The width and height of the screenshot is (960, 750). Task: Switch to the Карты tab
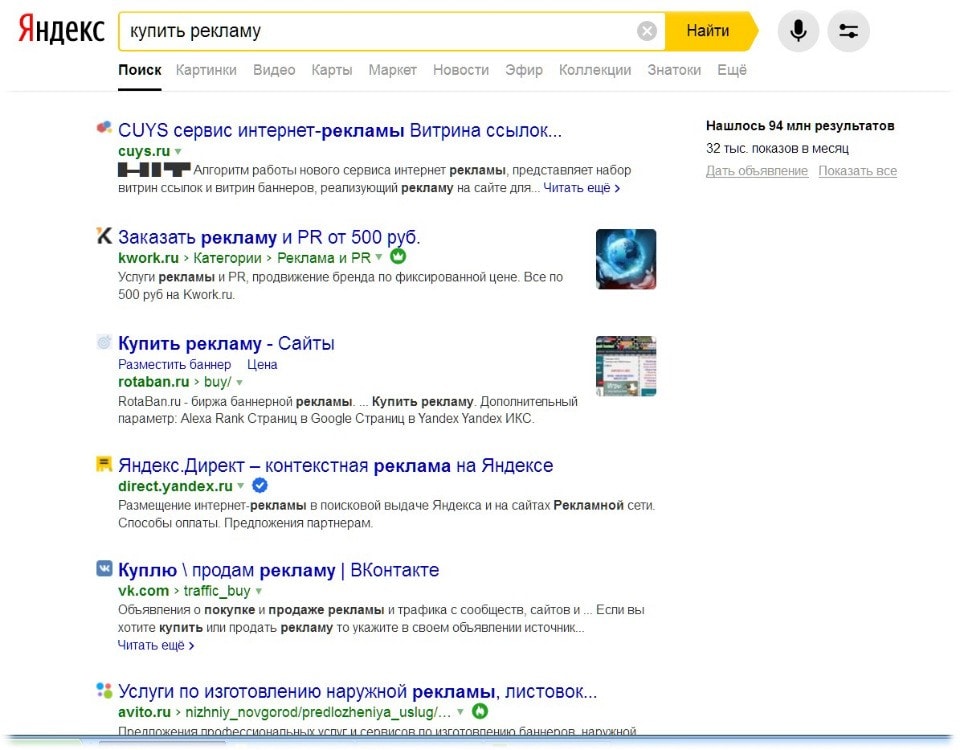coord(332,70)
